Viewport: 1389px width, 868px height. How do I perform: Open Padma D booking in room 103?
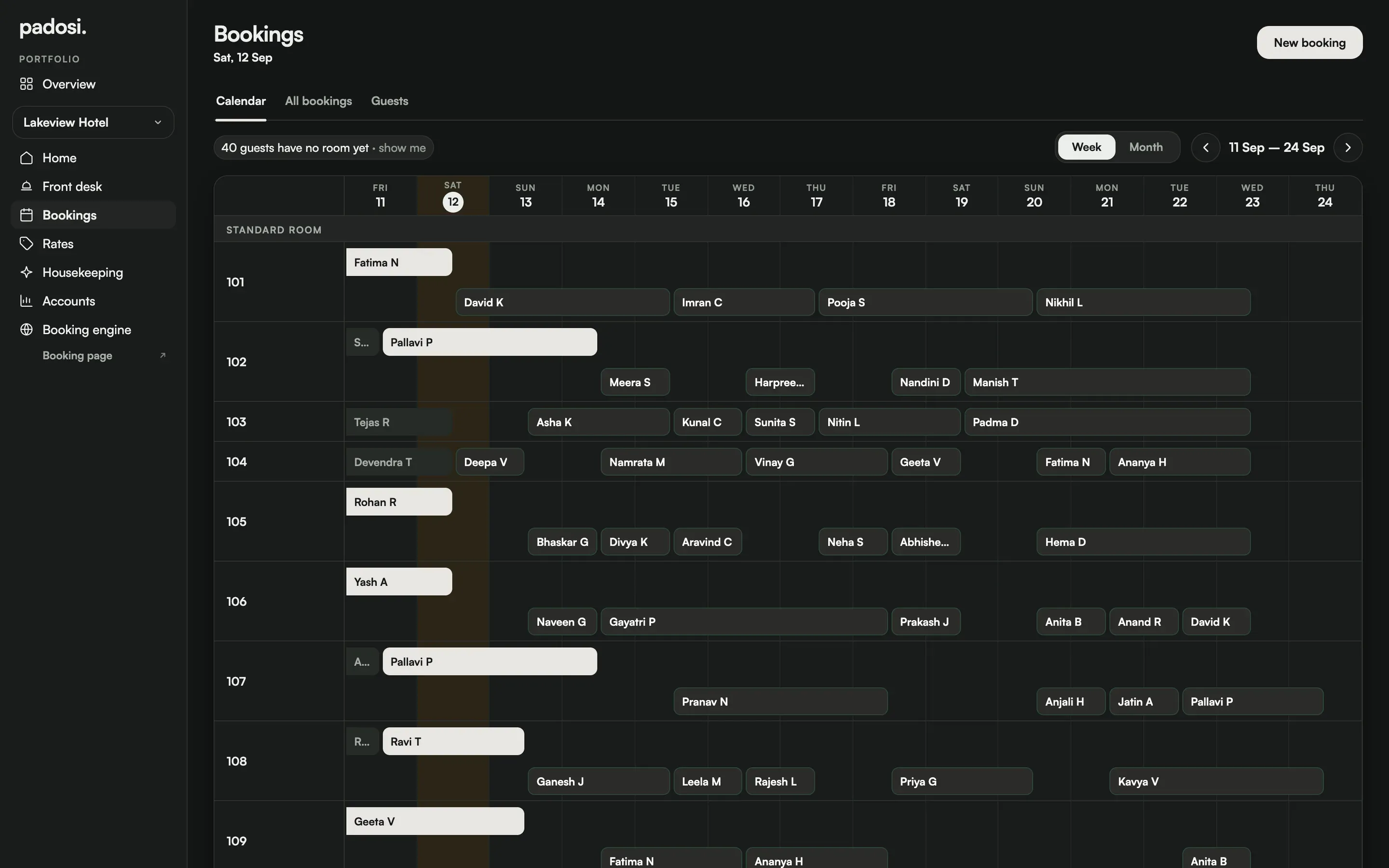click(1107, 422)
